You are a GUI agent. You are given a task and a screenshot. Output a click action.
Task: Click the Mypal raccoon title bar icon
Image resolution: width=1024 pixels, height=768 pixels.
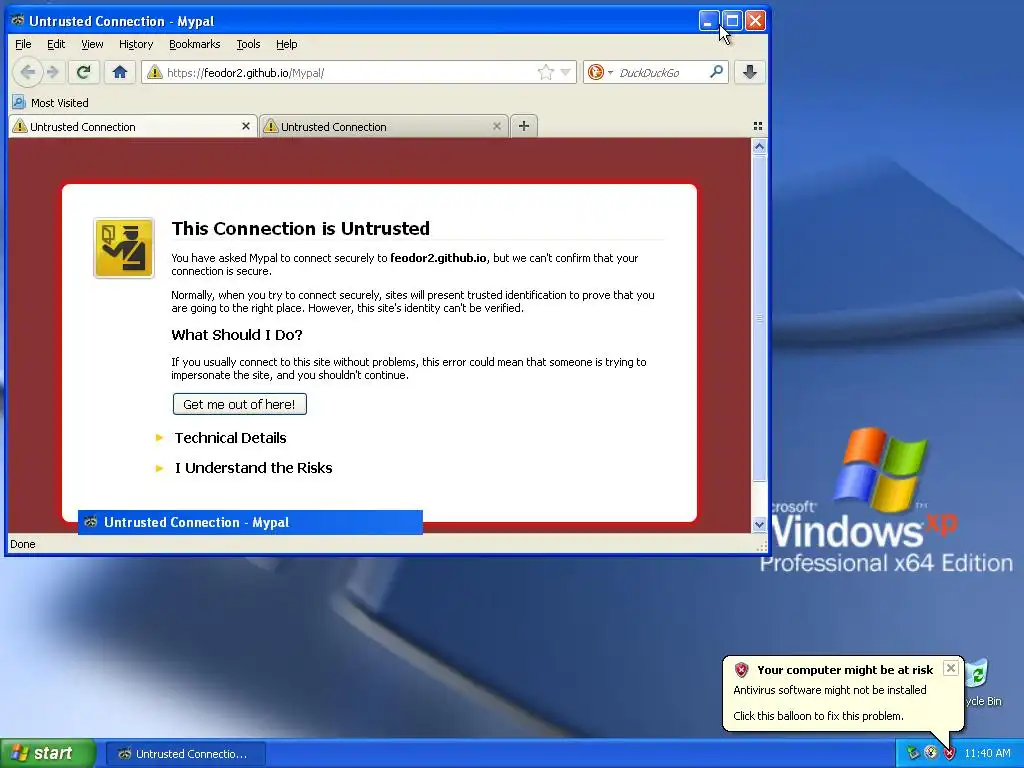point(18,20)
